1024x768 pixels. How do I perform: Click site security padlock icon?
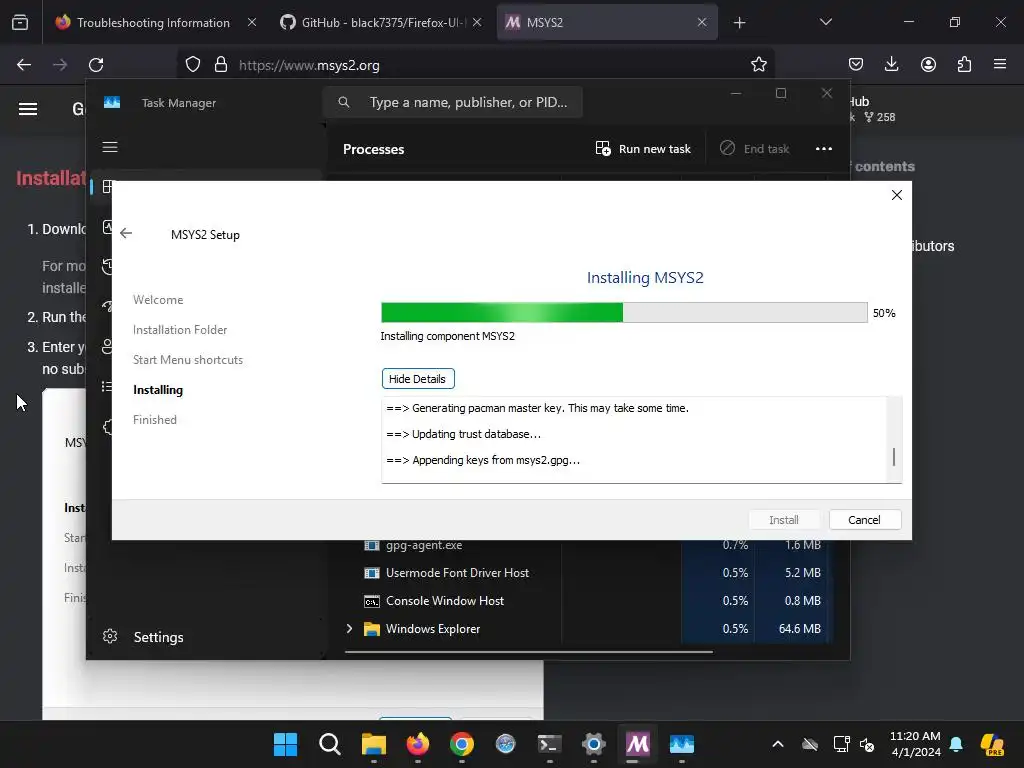pyautogui.click(x=221, y=65)
